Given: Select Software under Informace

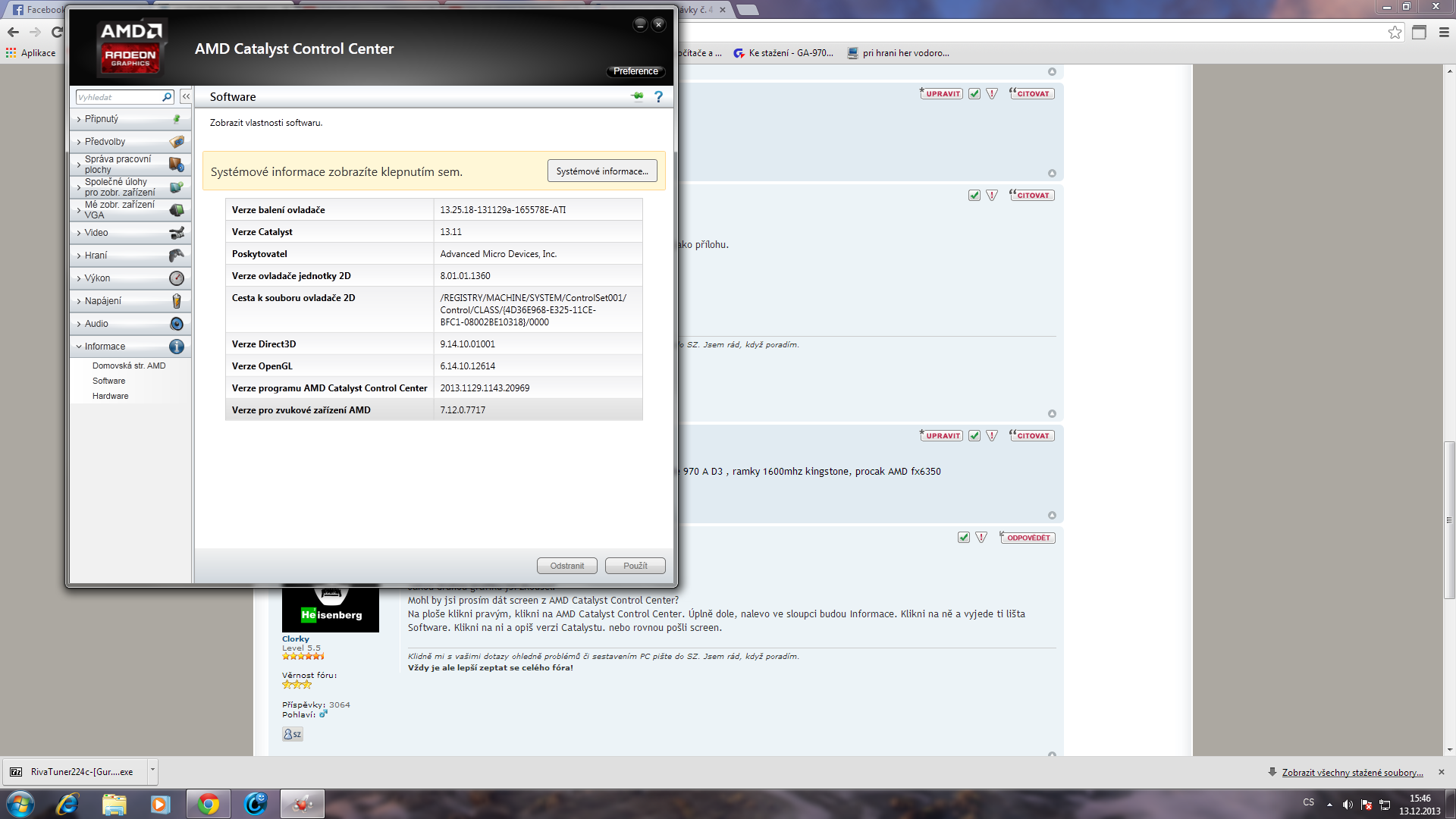Looking at the screenshot, I should click(x=108, y=381).
